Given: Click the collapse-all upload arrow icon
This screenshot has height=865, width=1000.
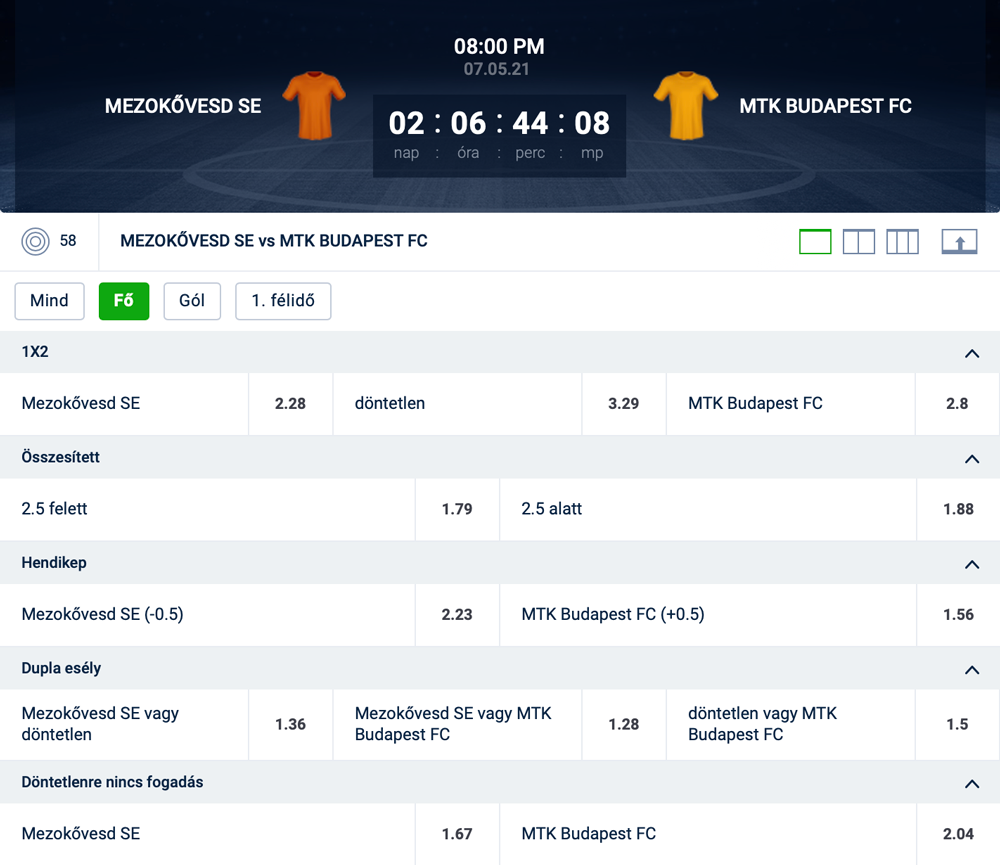Looking at the screenshot, I should click(x=959, y=242).
